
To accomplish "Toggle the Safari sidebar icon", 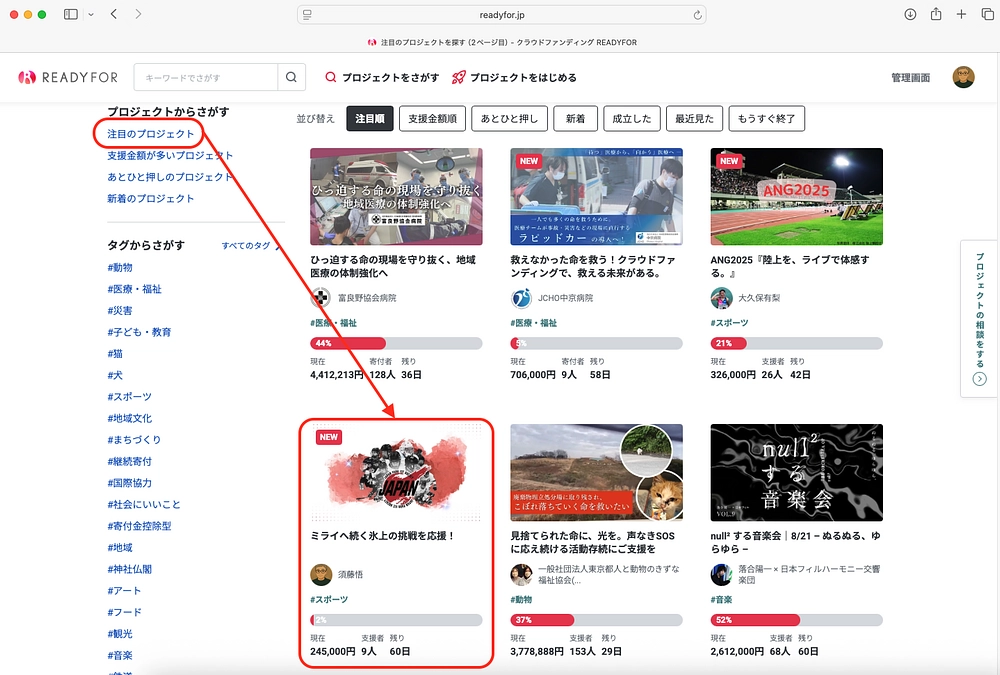I will coord(71,15).
